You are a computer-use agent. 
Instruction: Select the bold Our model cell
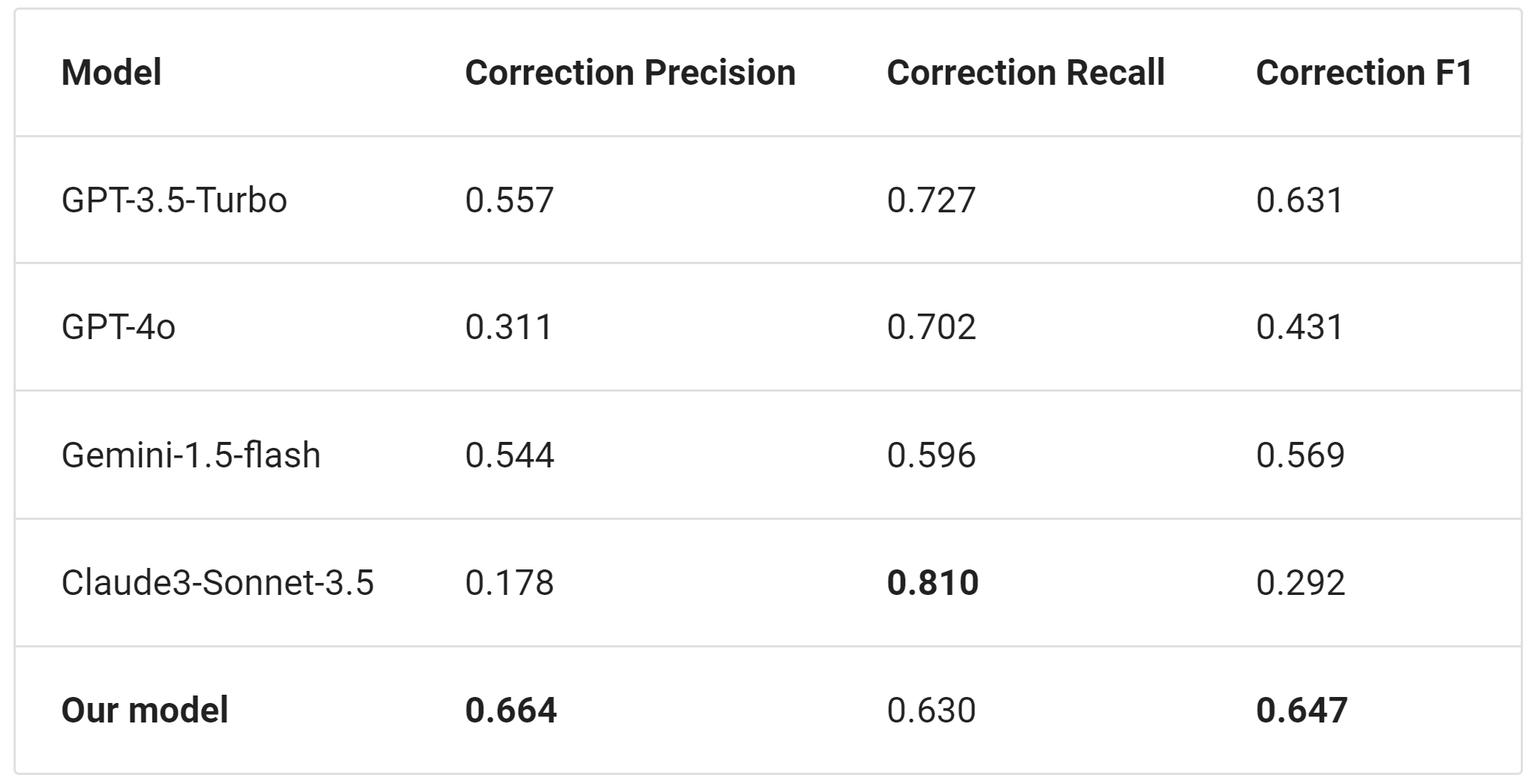point(145,710)
